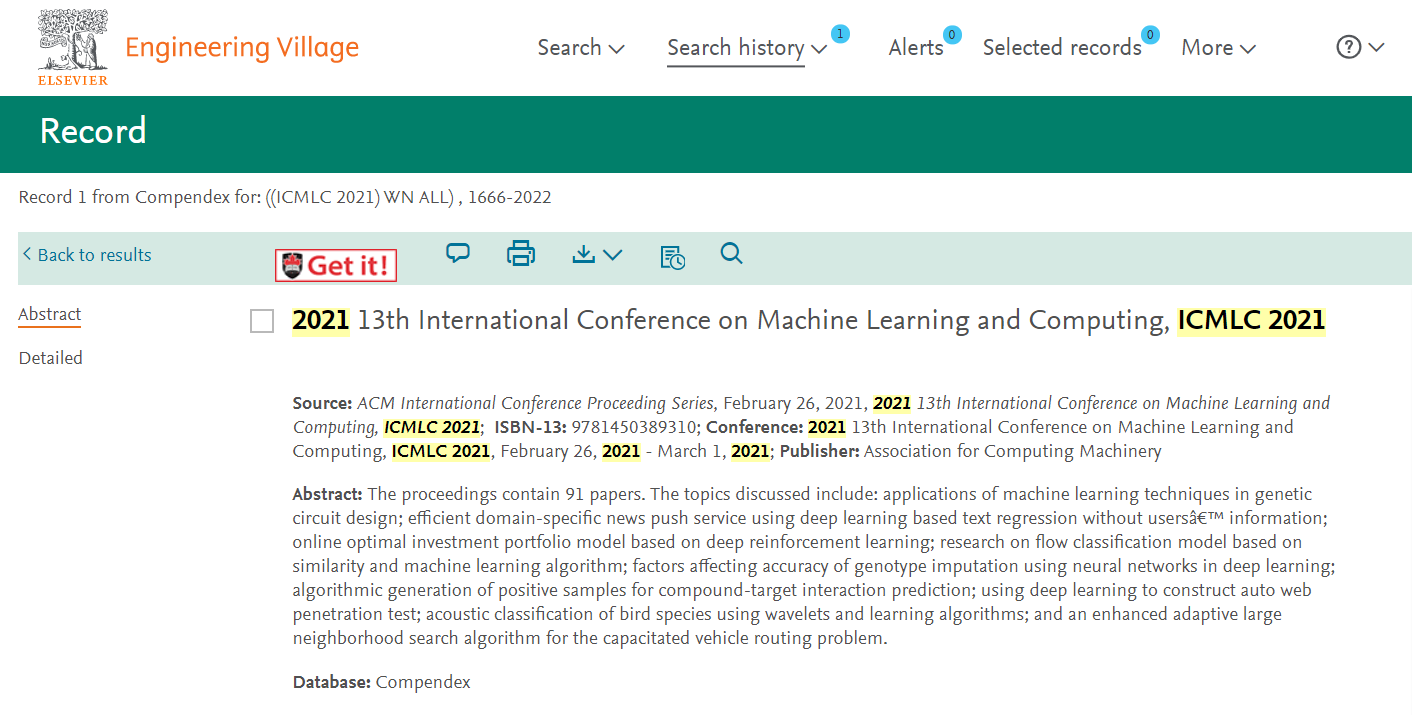Expand the Search menu
1412x715 pixels.
point(581,47)
